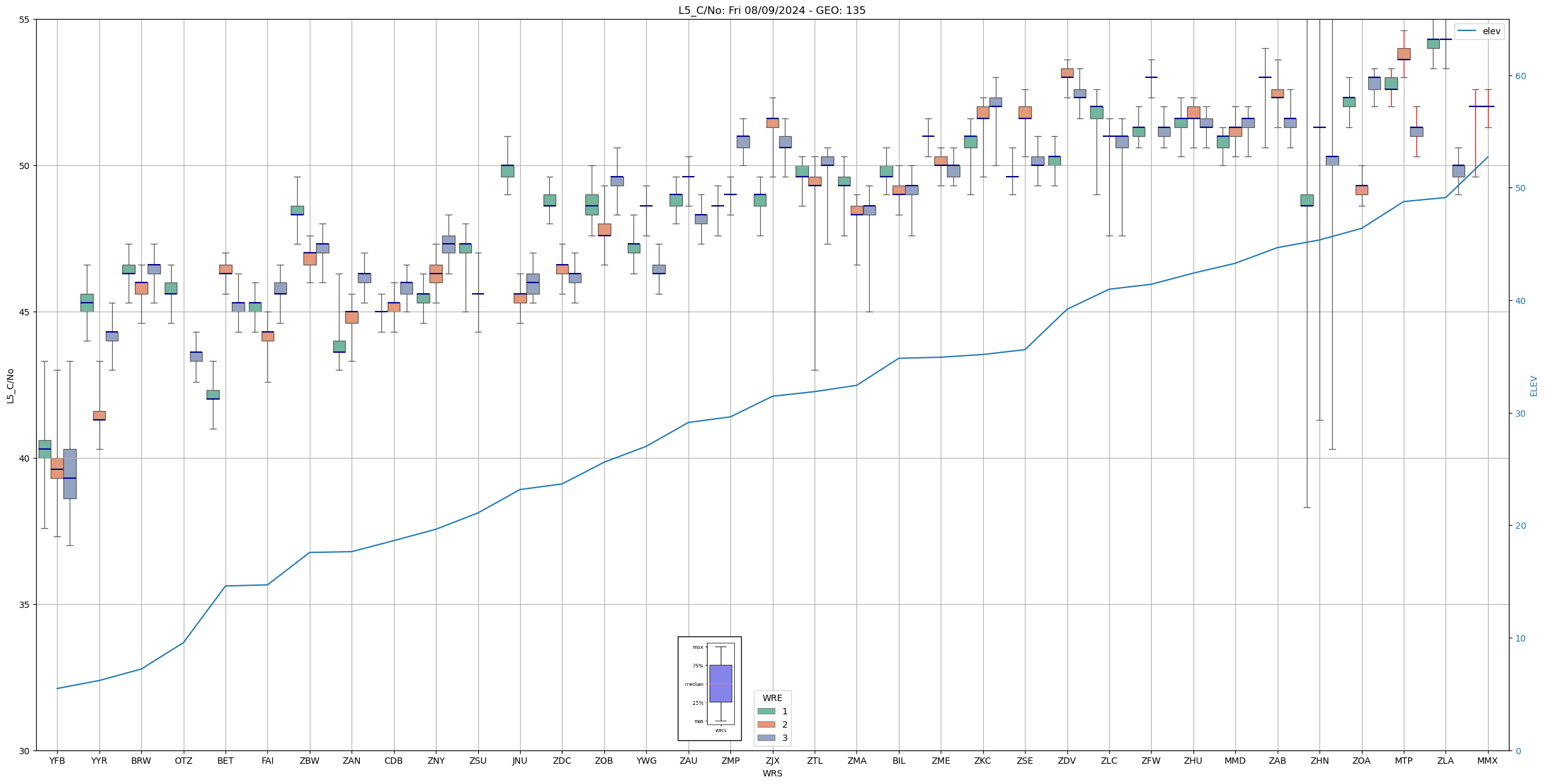Click the boxplot key inset diagram

tap(709, 688)
